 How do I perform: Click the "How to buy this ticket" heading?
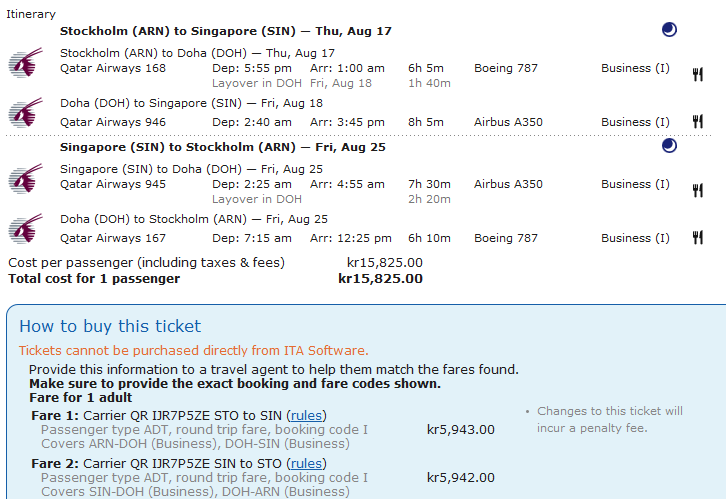click(110, 326)
